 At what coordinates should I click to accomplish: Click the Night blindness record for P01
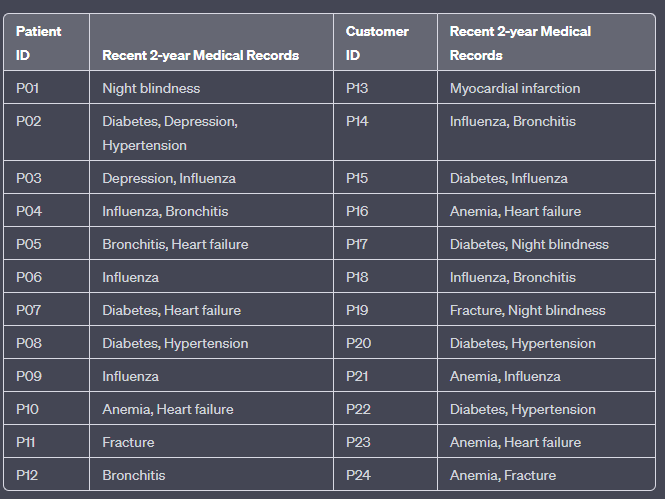click(211, 88)
